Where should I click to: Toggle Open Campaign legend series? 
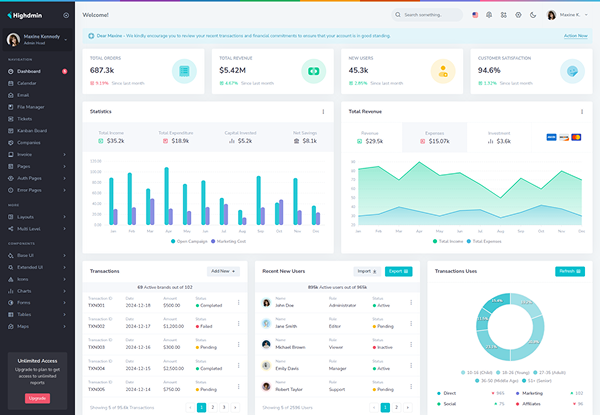pos(189,241)
